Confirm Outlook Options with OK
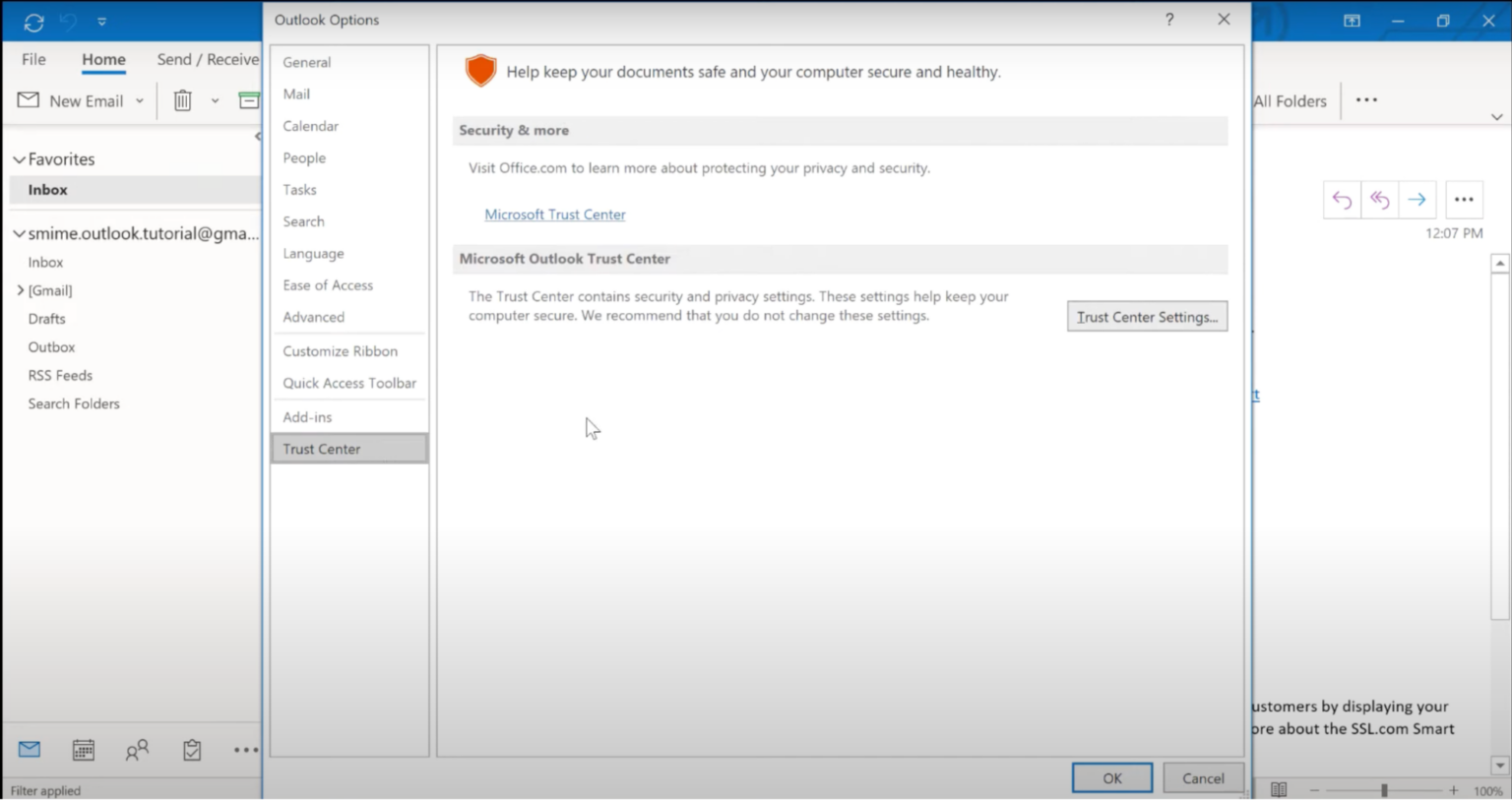1512x800 pixels. (x=1111, y=777)
